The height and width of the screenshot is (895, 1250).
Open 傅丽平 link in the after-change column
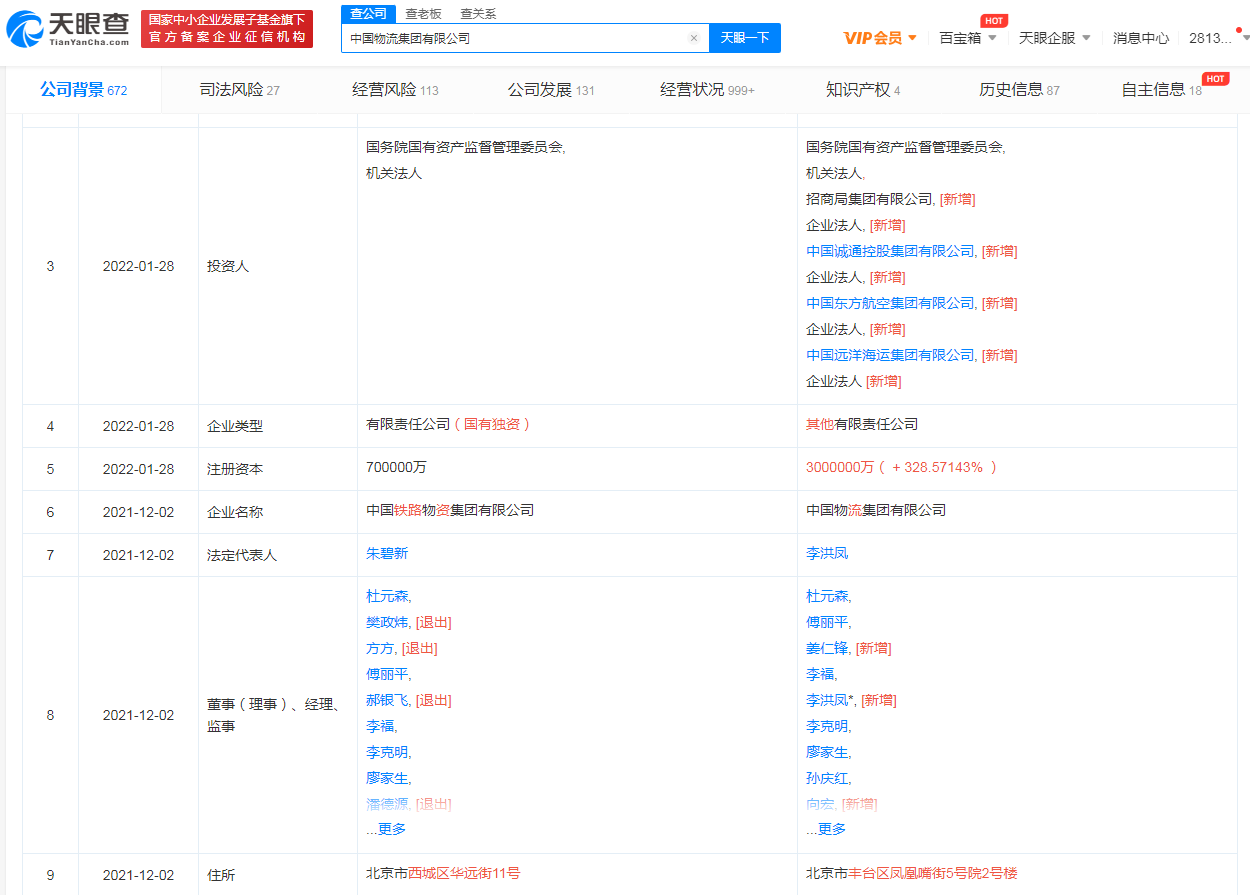(x=827, y=622)
